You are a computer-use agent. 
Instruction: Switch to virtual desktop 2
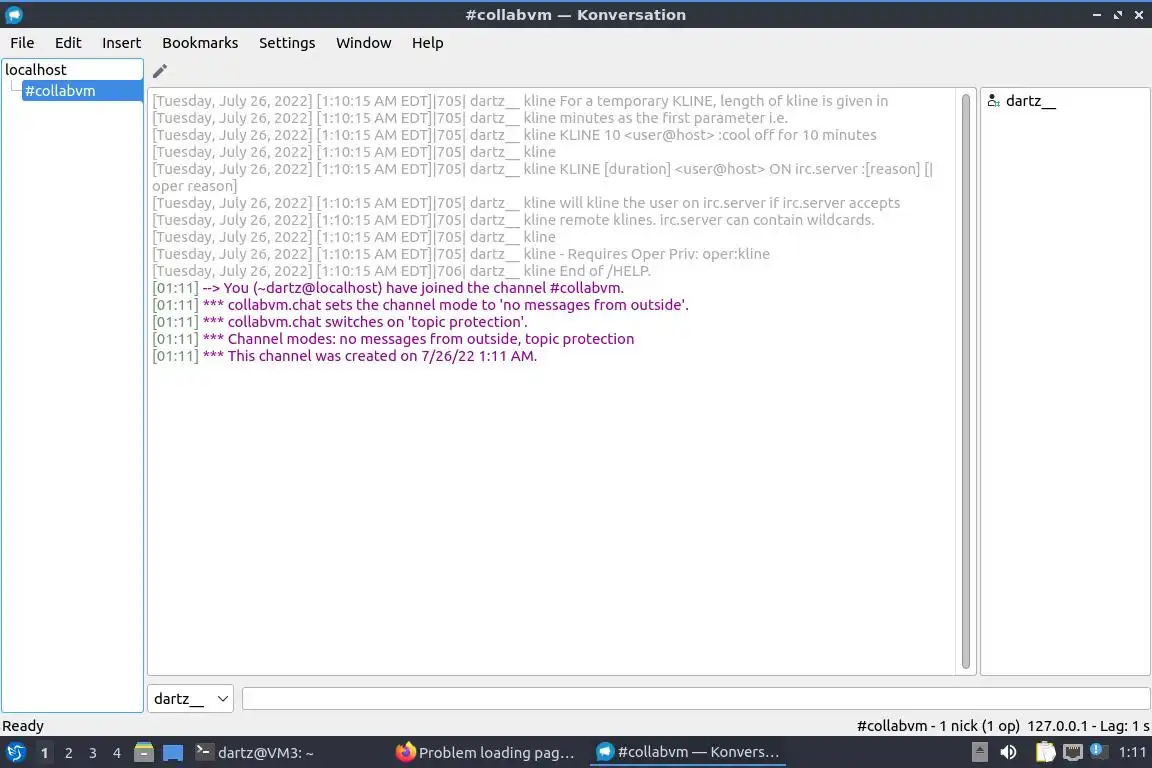pos(68,753)
